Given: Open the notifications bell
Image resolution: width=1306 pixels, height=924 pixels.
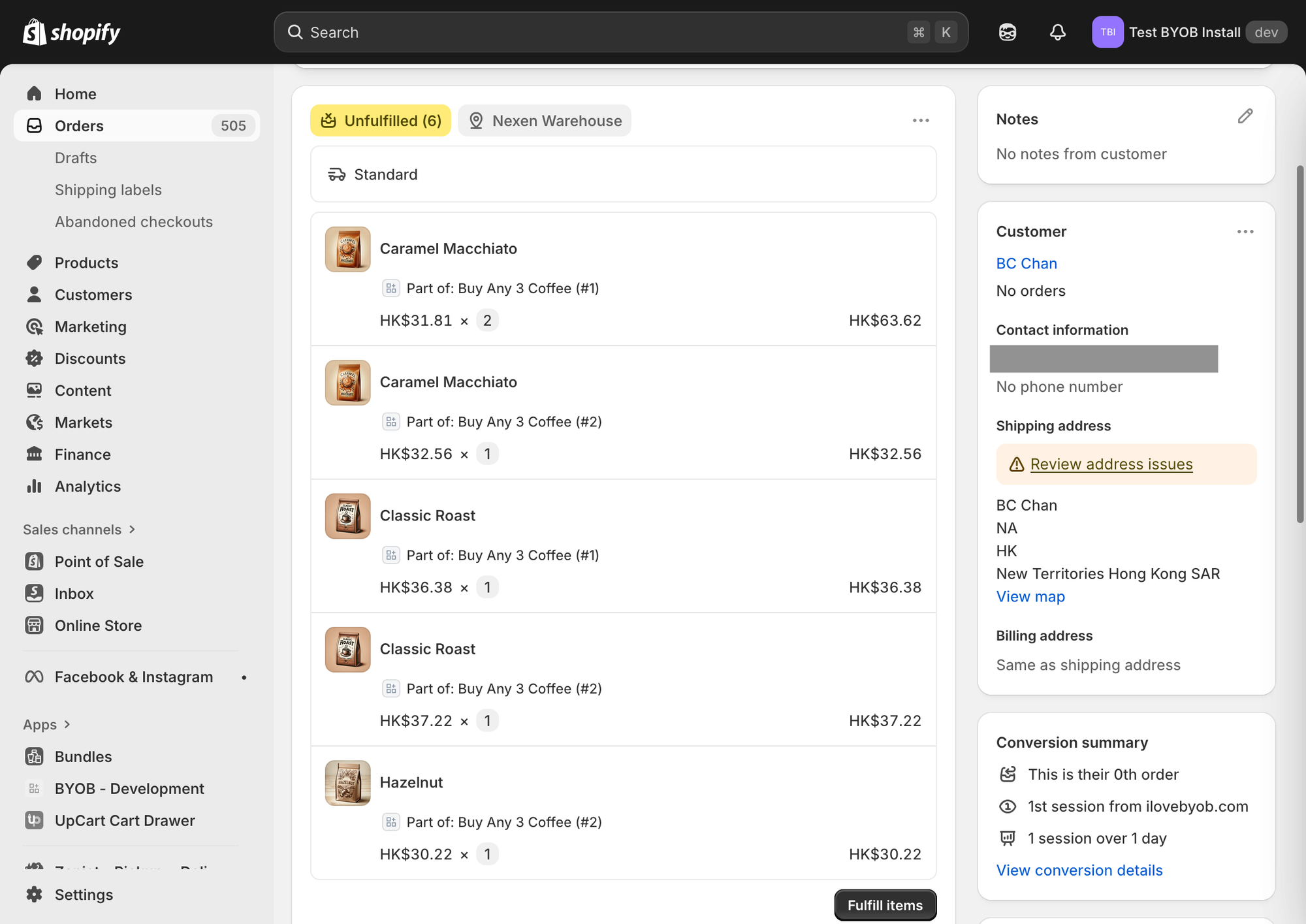Looking at the screenshot, I should [1057, 32].
